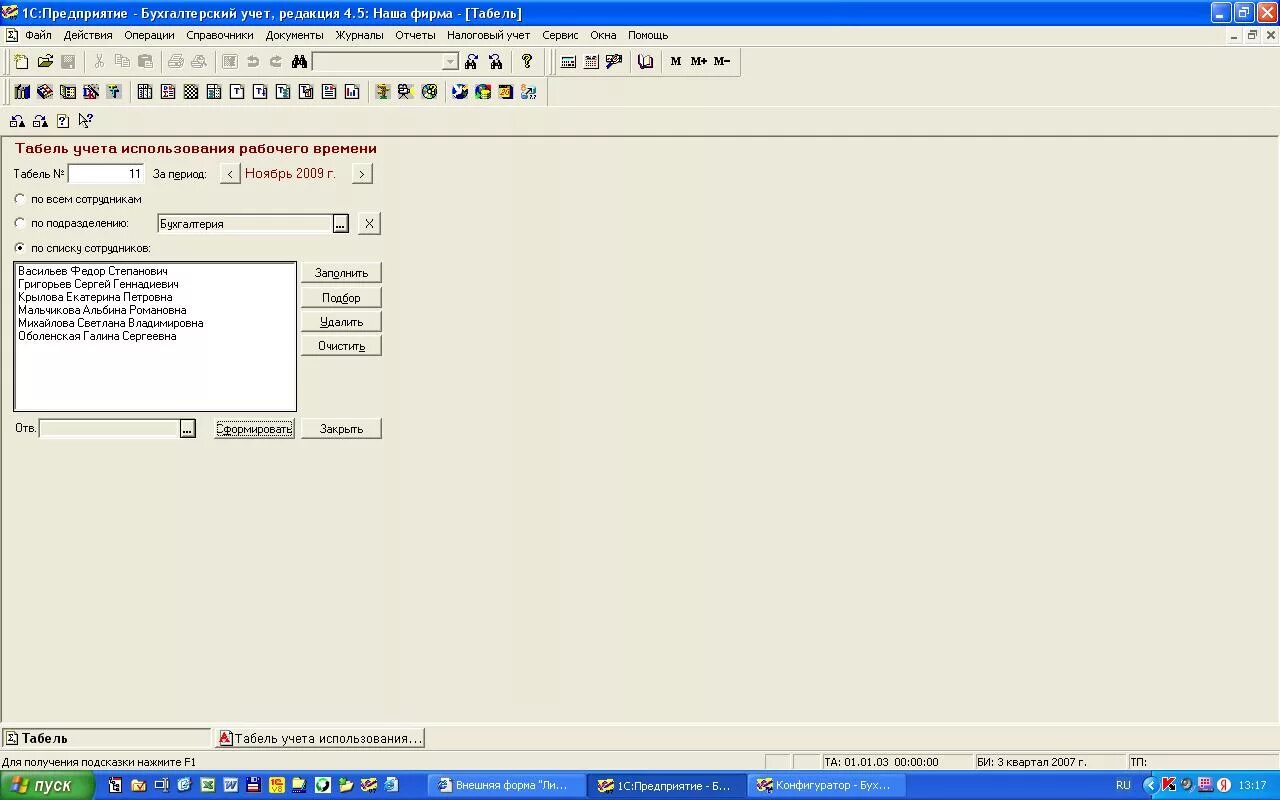This screenshot has width=1280, height=800.
Task: Select employee Григорьев Сергей Геннадиевич
Action: [98, 284]
